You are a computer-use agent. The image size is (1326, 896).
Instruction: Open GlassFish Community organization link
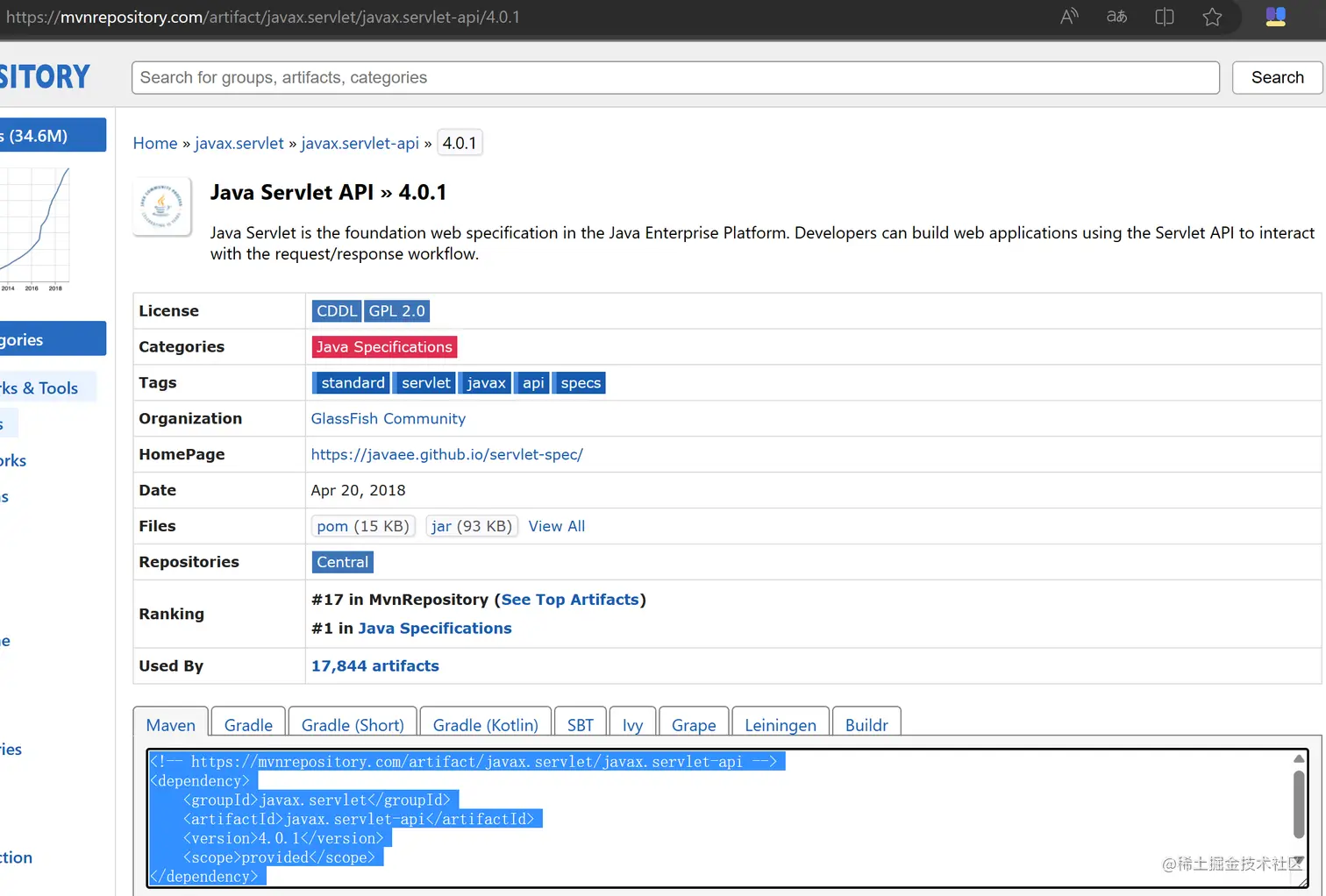[389, 419]
